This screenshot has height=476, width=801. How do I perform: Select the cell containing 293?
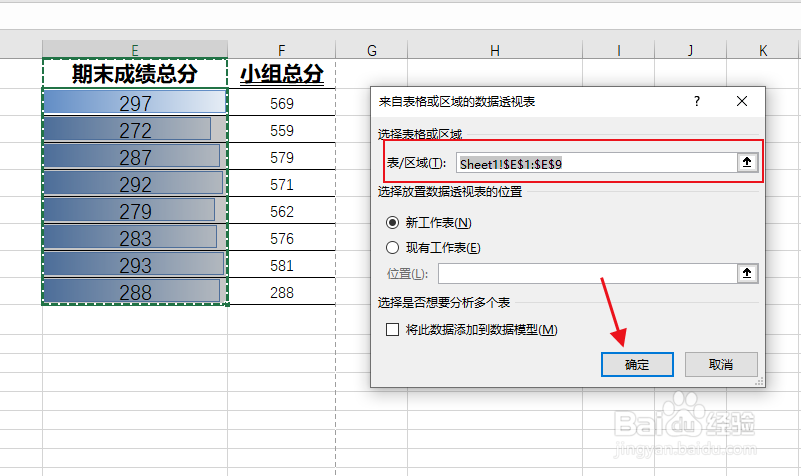coord(135,265)
